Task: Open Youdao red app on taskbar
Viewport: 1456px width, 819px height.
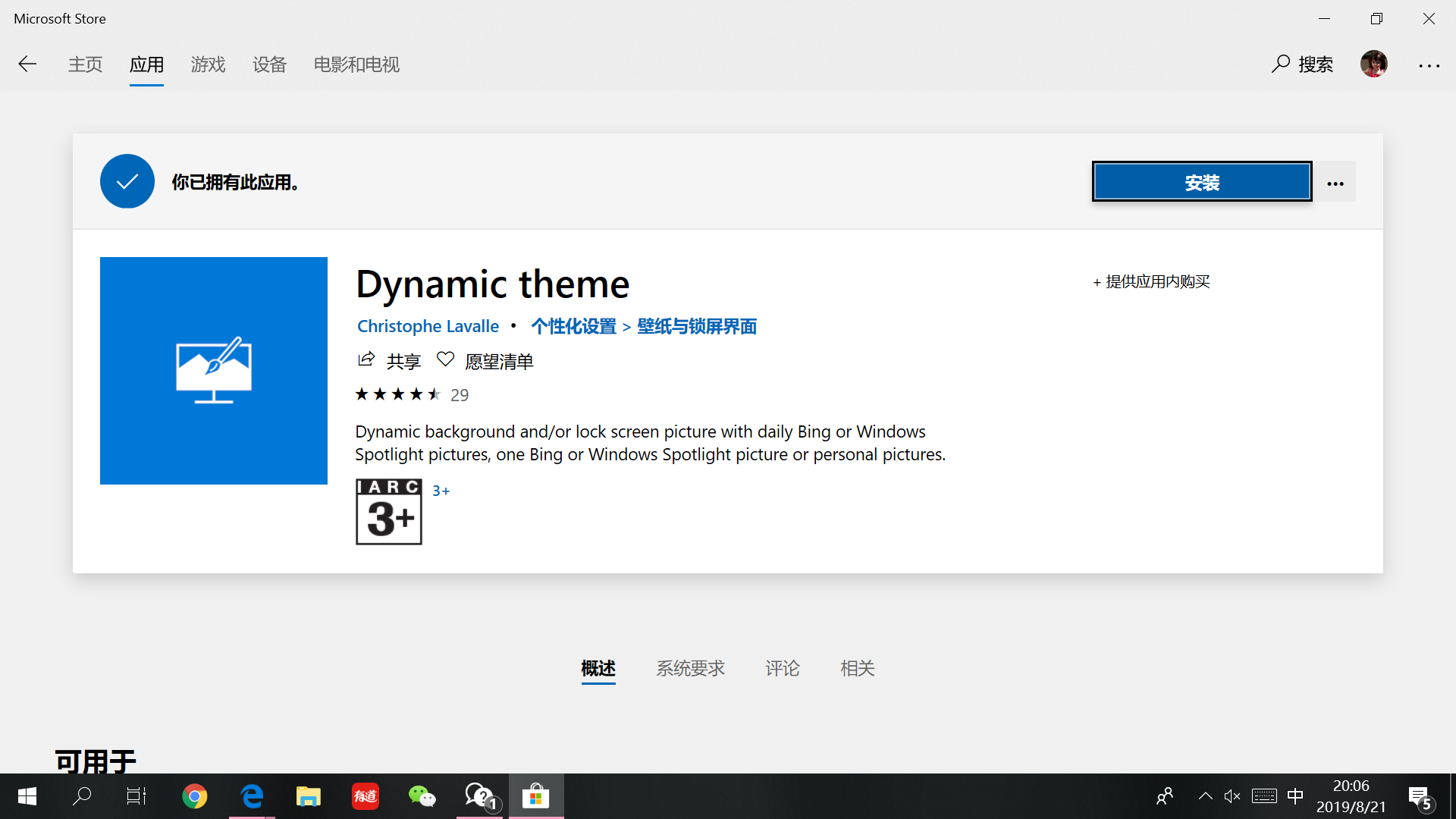Action: tap(366, 796)
